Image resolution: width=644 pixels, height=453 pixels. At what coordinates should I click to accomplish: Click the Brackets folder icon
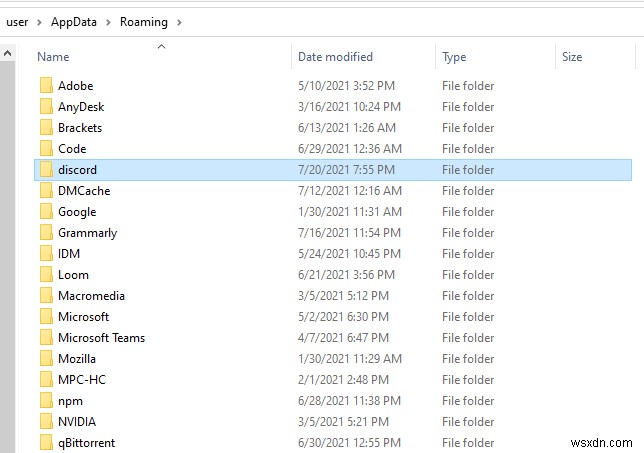tap(46, 127)
